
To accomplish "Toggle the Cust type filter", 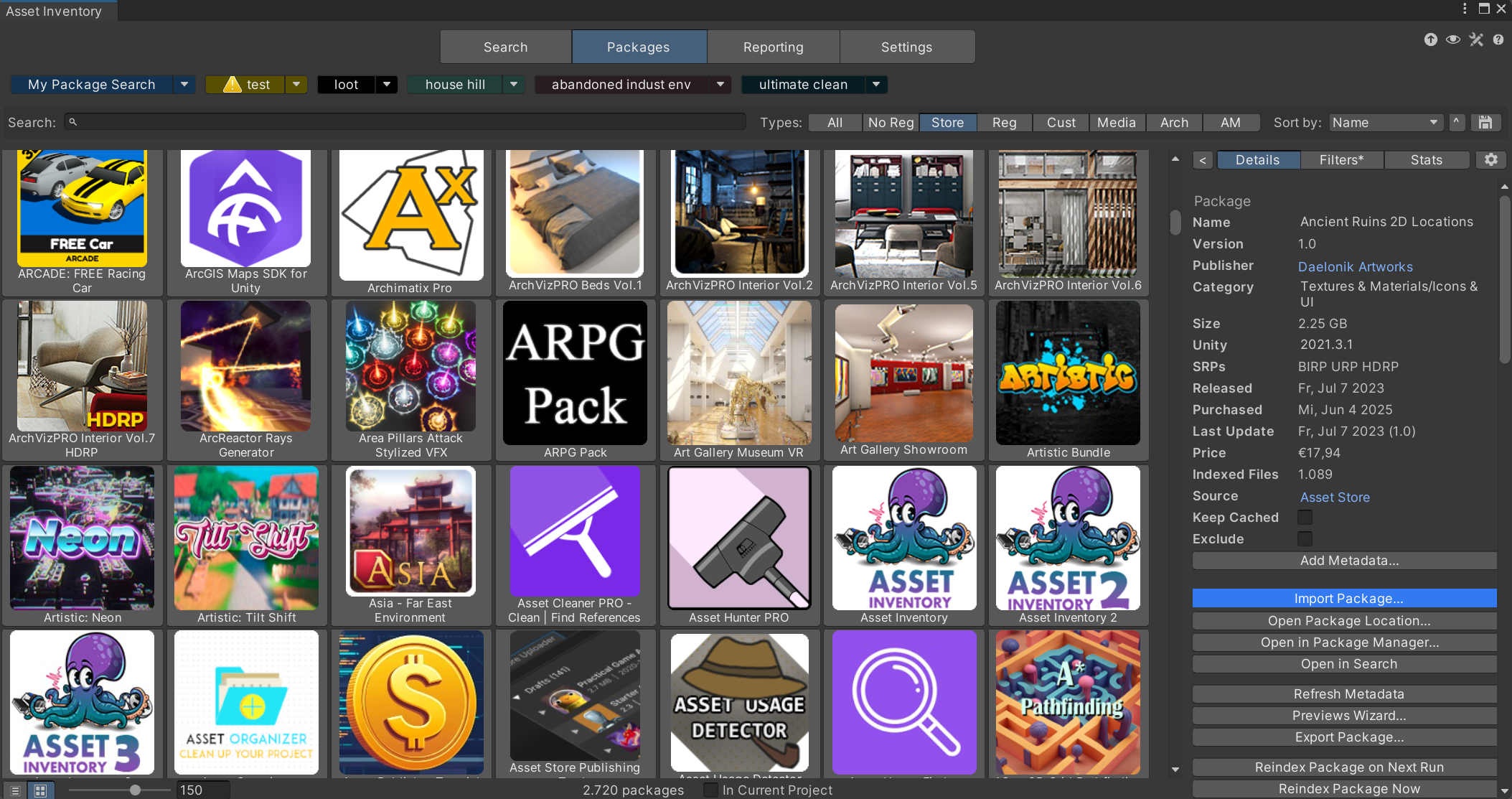I will point(1061,123).
